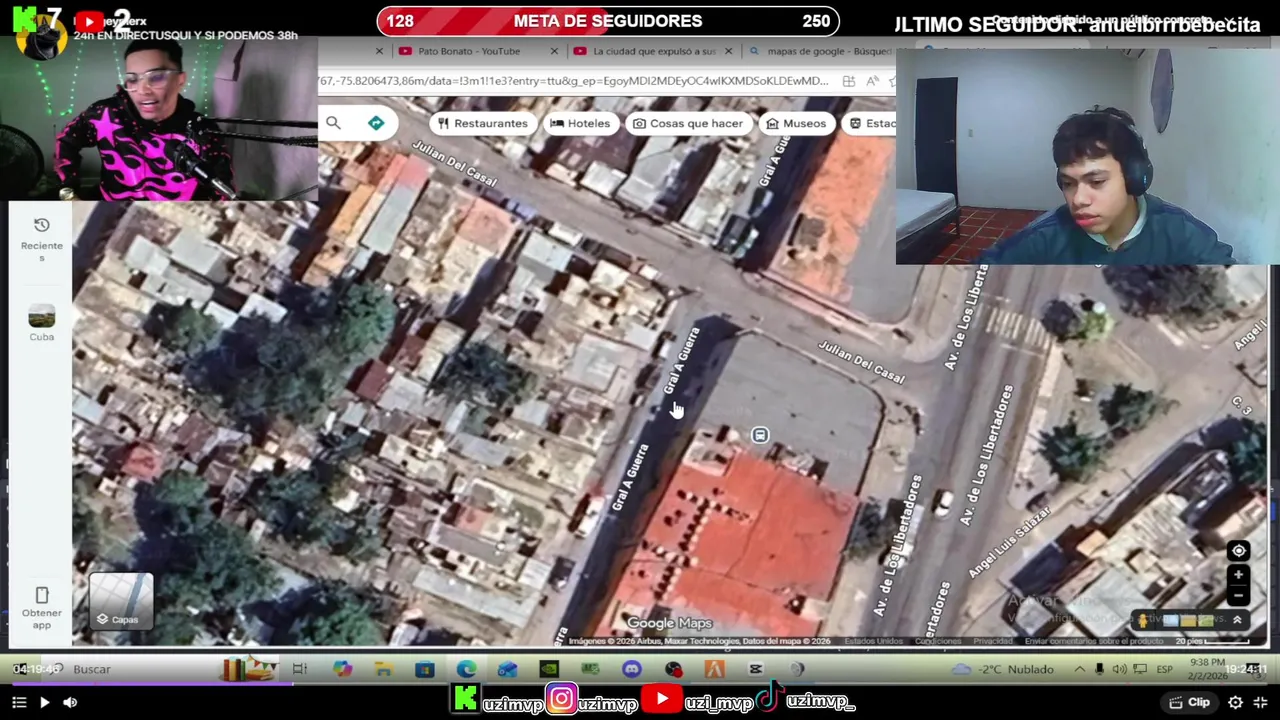The width and height of the screenshot is (1280, 720).
Task: Open Discord from the taskbar
Action: (x=631, y=669)
